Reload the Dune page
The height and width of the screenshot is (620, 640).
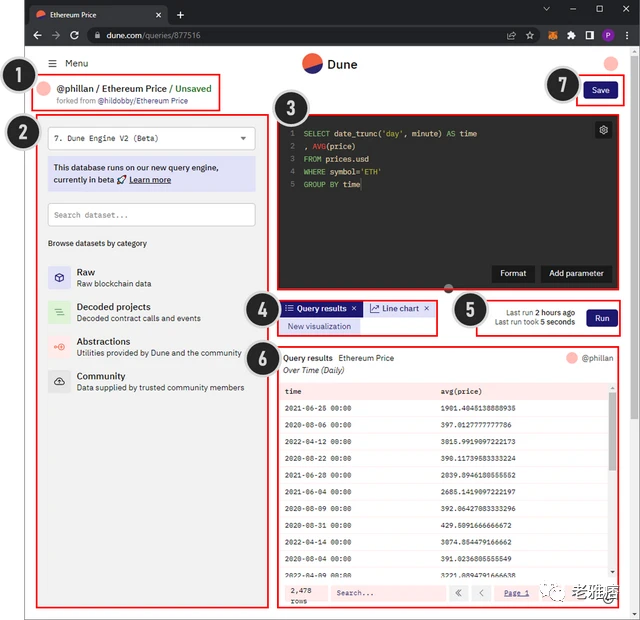click(x=74, y=36)
